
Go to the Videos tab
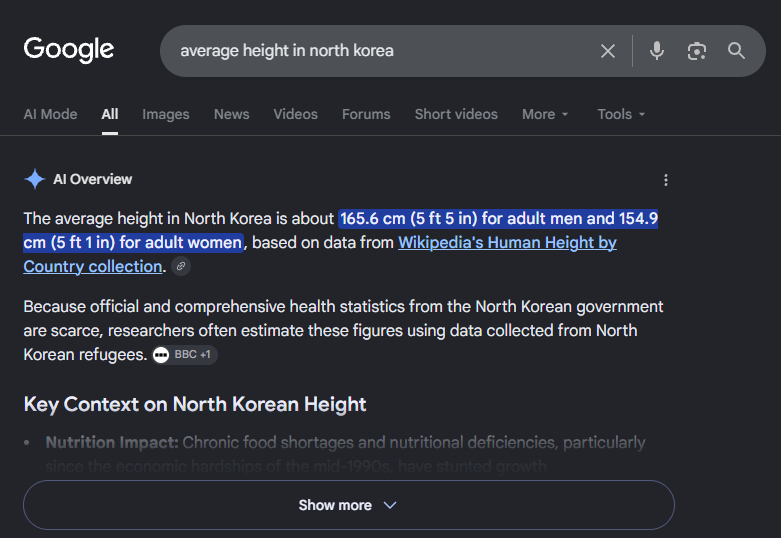[x=295, y=114]
